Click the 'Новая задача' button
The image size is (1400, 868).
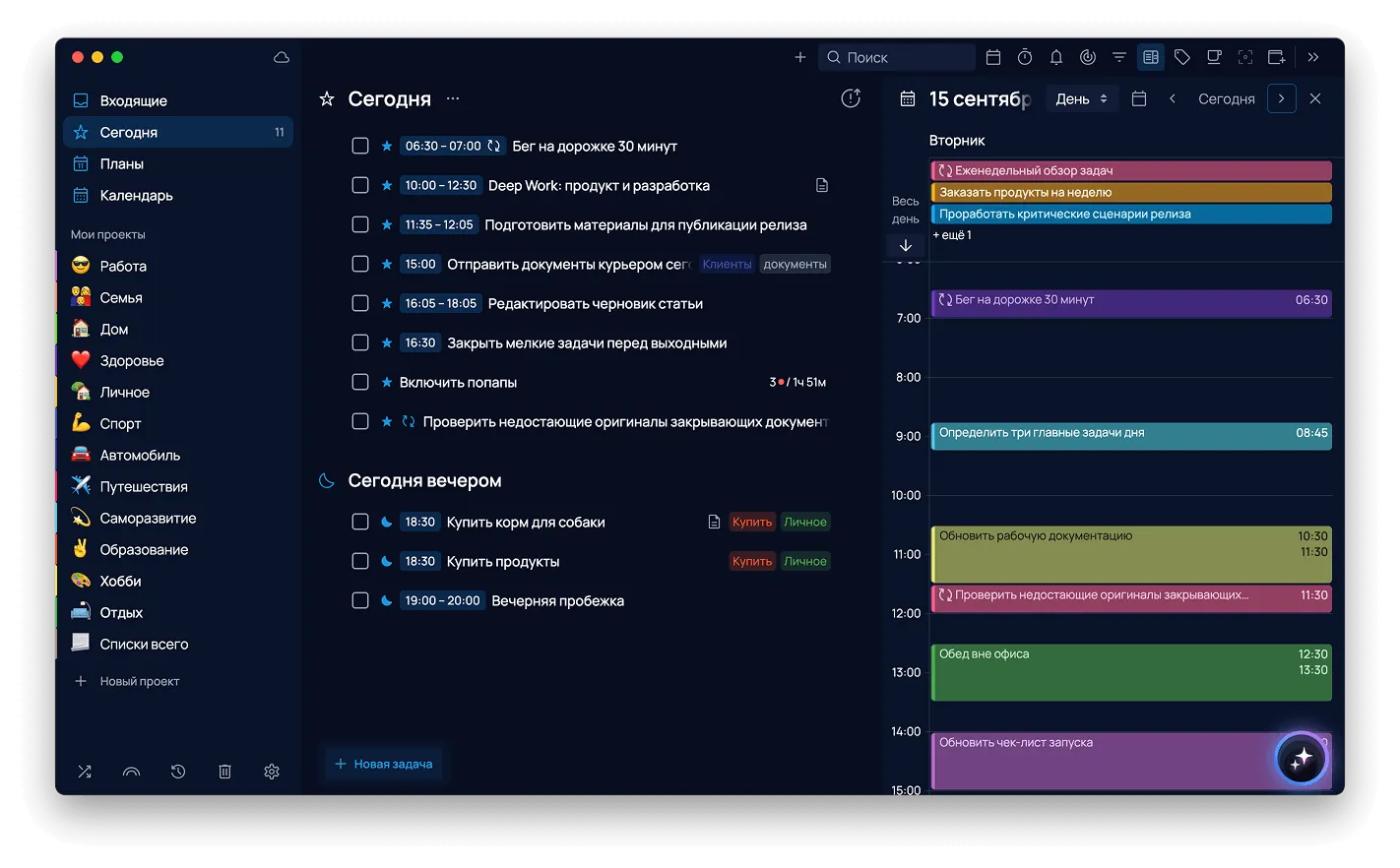pos(384,764)
